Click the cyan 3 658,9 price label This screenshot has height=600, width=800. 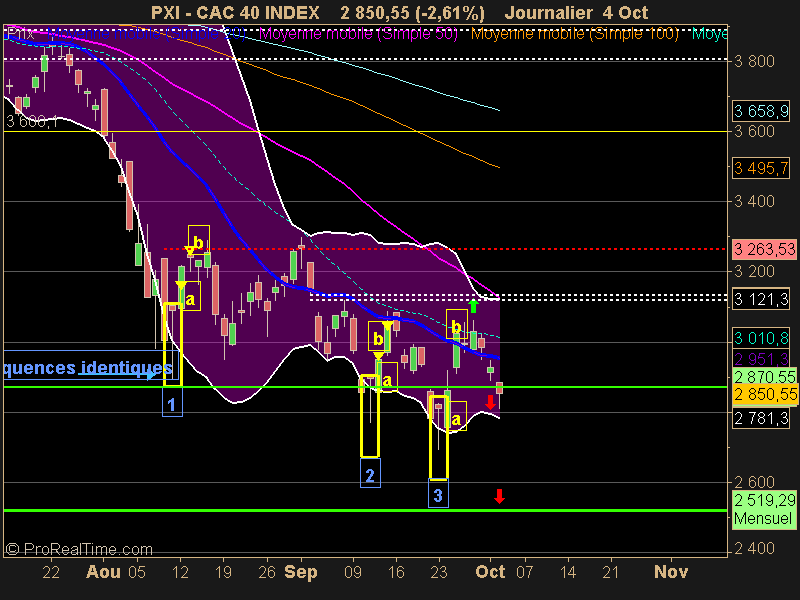point(761,111)
